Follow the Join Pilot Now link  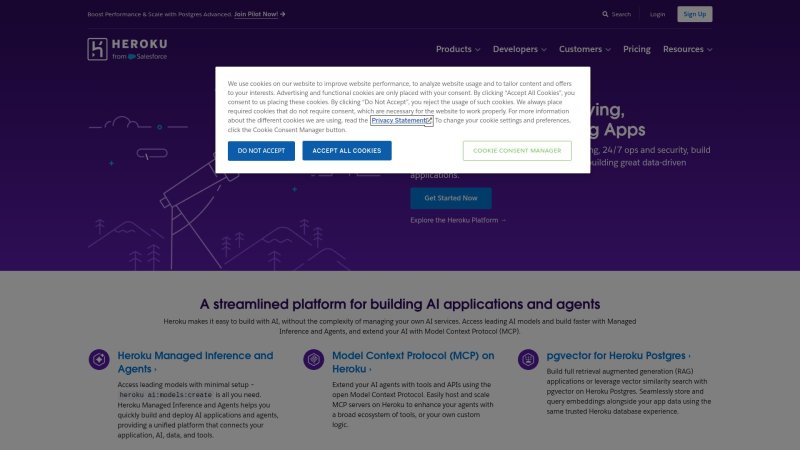[256, 14]
